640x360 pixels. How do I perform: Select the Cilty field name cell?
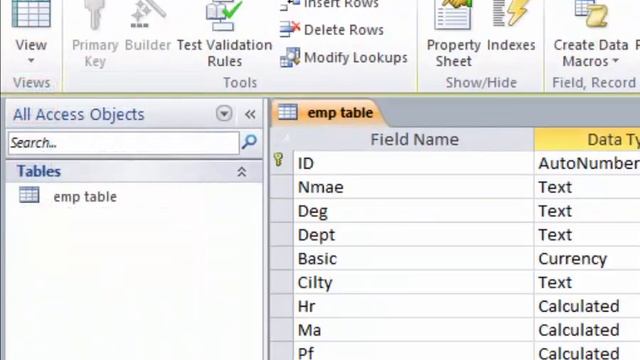[414, 282]
